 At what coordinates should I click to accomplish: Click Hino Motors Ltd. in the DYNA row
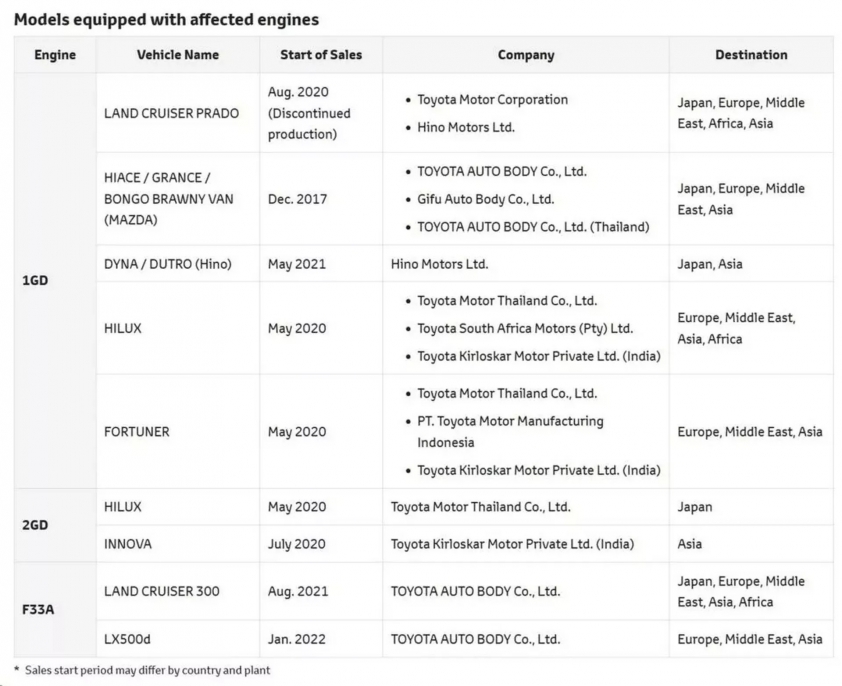click(x=439, y=264)
